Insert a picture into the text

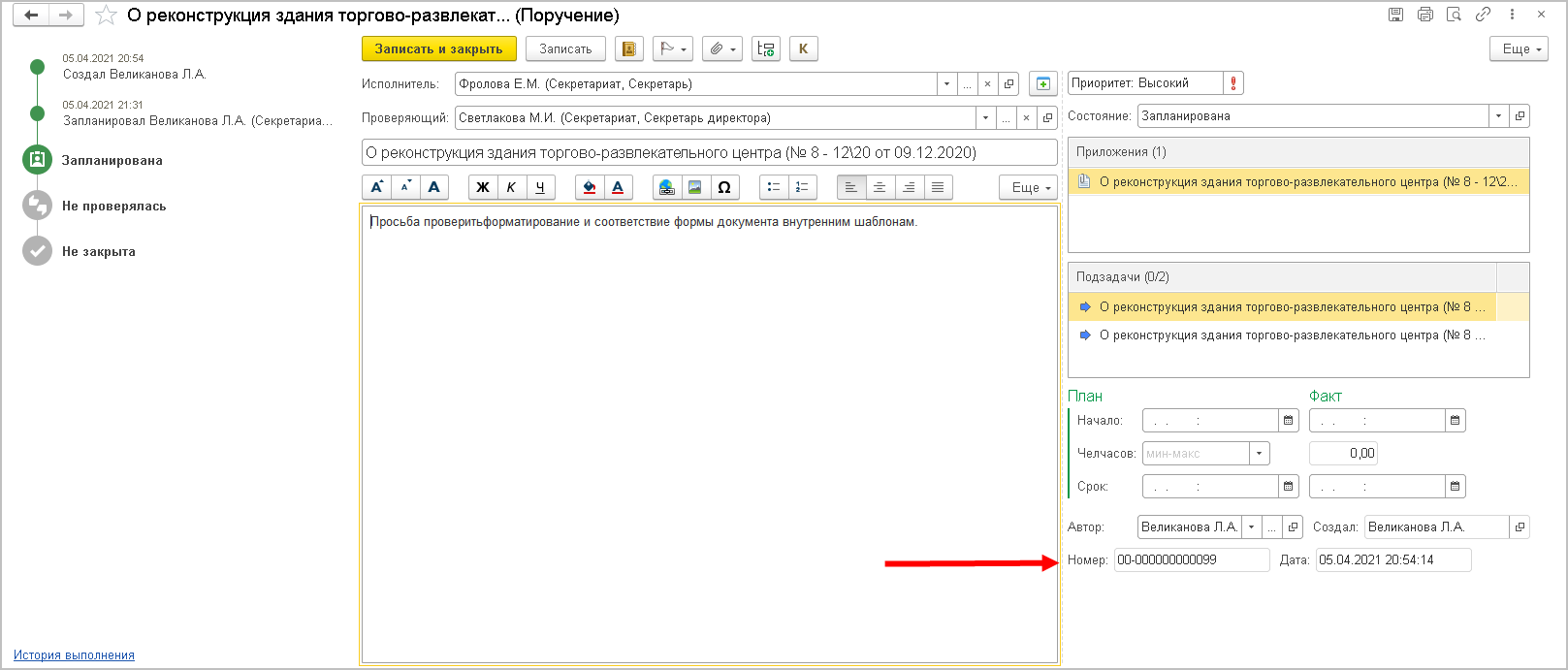pos(695,187)
